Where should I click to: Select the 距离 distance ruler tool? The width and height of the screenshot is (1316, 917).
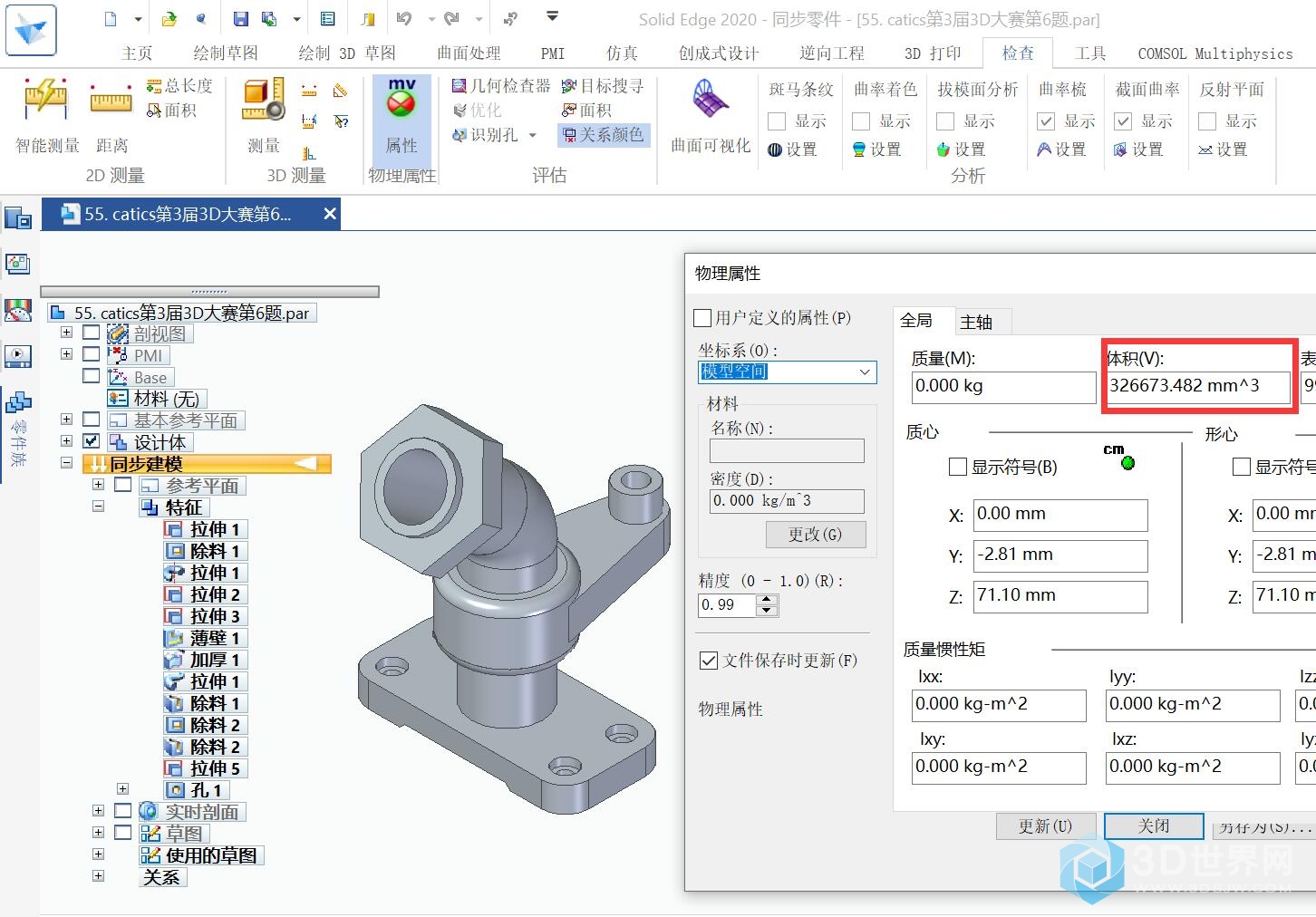(111, 116)
